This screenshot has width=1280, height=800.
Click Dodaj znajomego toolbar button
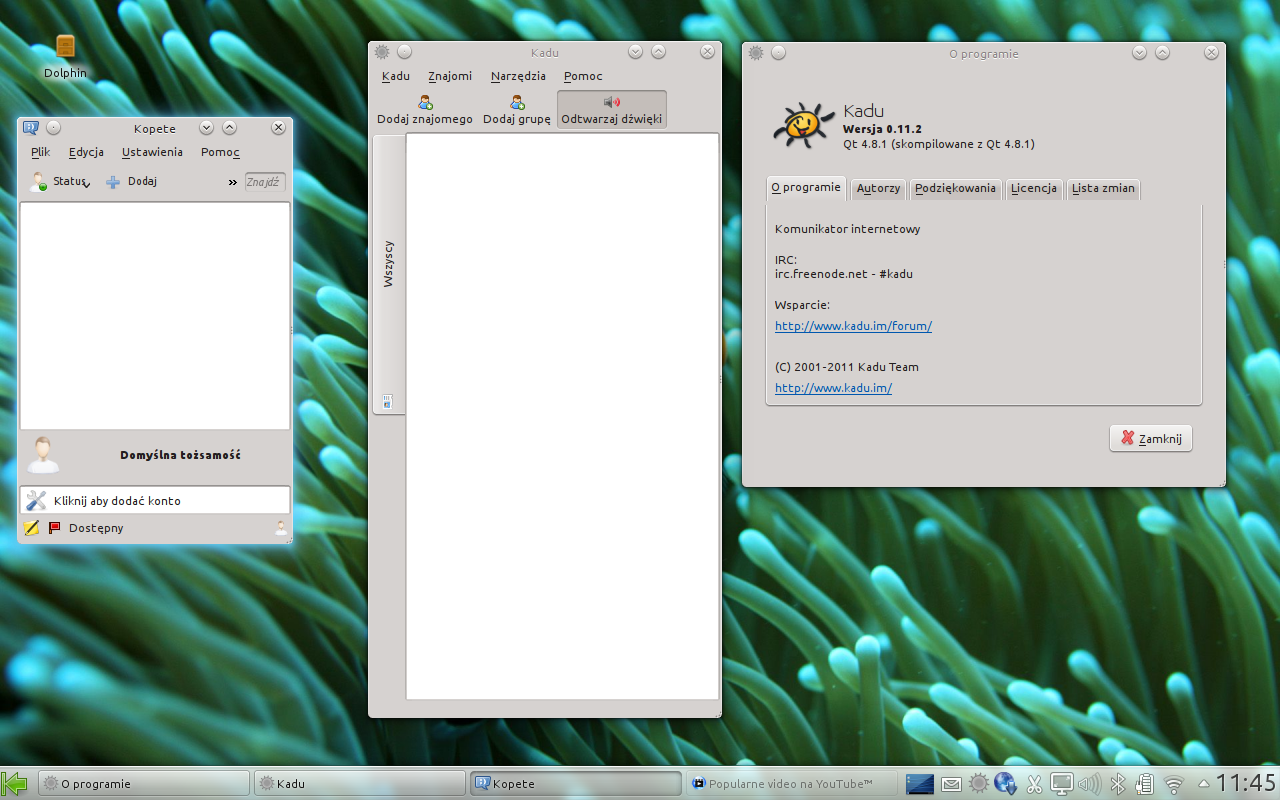tap(425, 110)
